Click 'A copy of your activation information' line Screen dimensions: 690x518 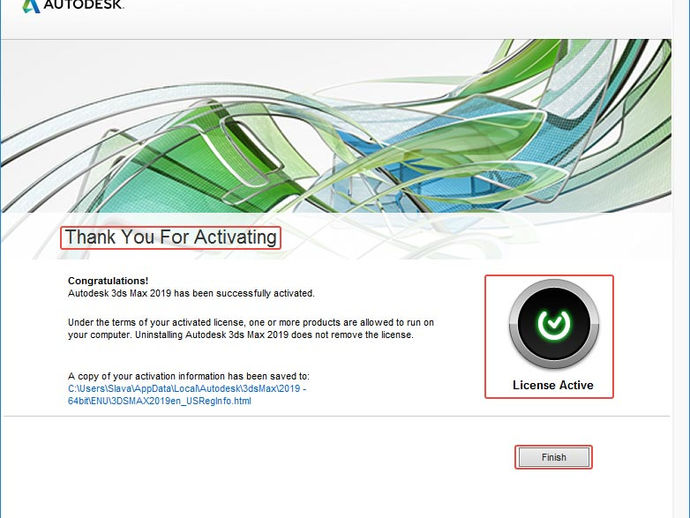point(188,376)
